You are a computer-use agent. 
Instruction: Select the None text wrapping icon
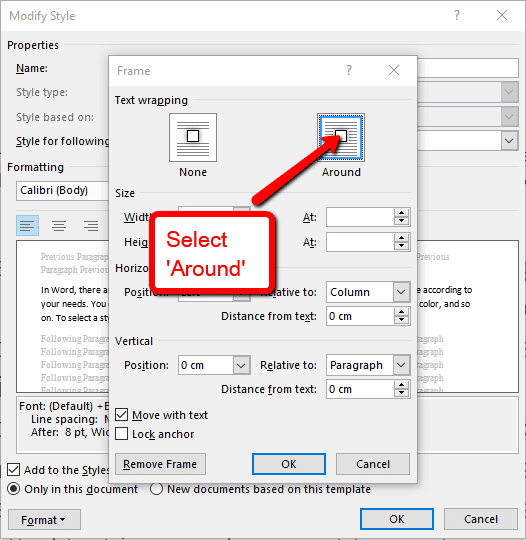point(193,137)
